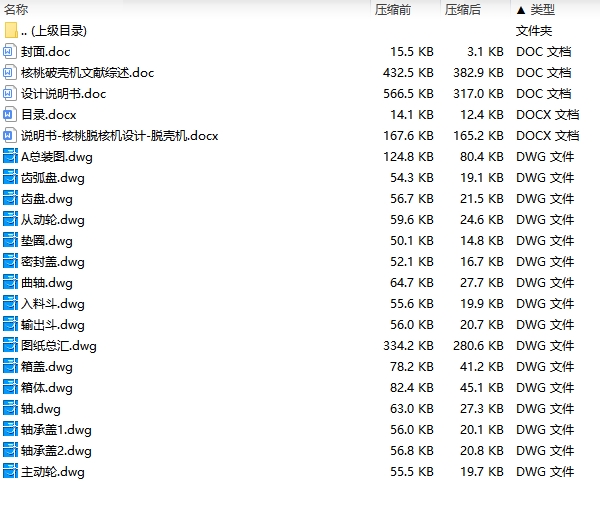600x525 pixels.
Task: Select the file name 图纸总汇.dwg
Action: point(59,346)
